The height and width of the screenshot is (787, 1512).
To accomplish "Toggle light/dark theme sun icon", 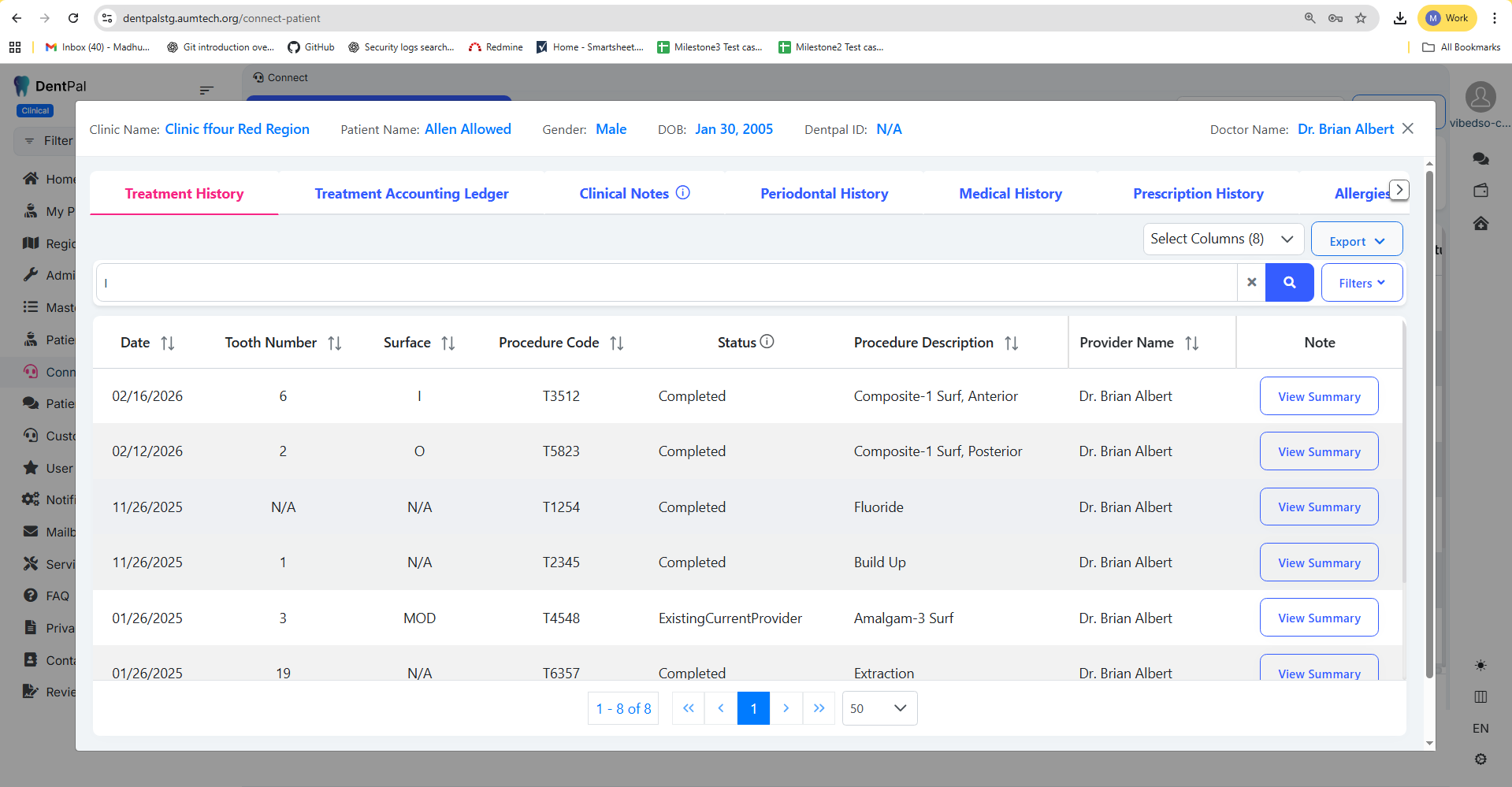I will (1480, 666).
